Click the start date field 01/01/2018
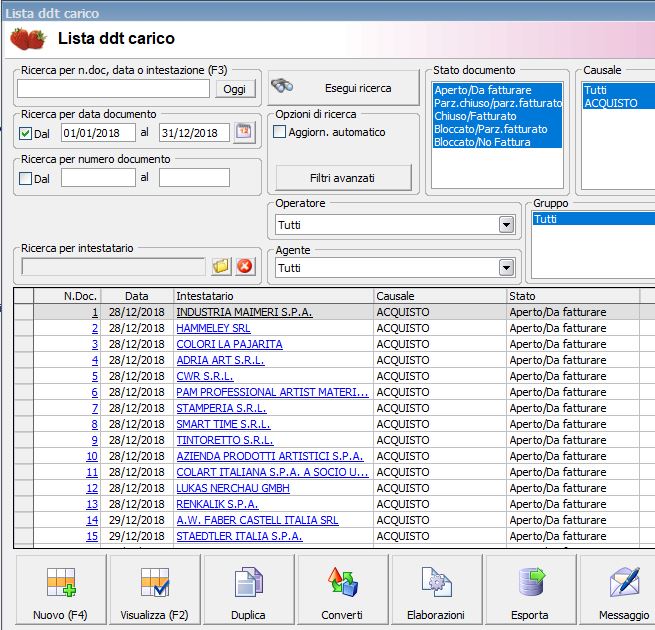Viewport: 655px width, 630px height. coord(98,133)
